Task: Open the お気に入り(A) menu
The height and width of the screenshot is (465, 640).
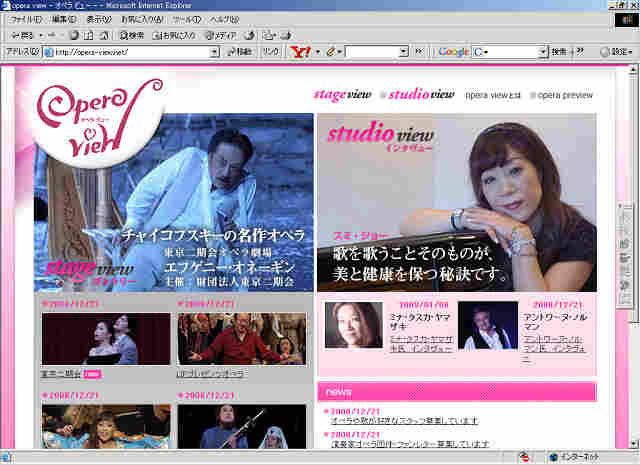Action: 142,20
